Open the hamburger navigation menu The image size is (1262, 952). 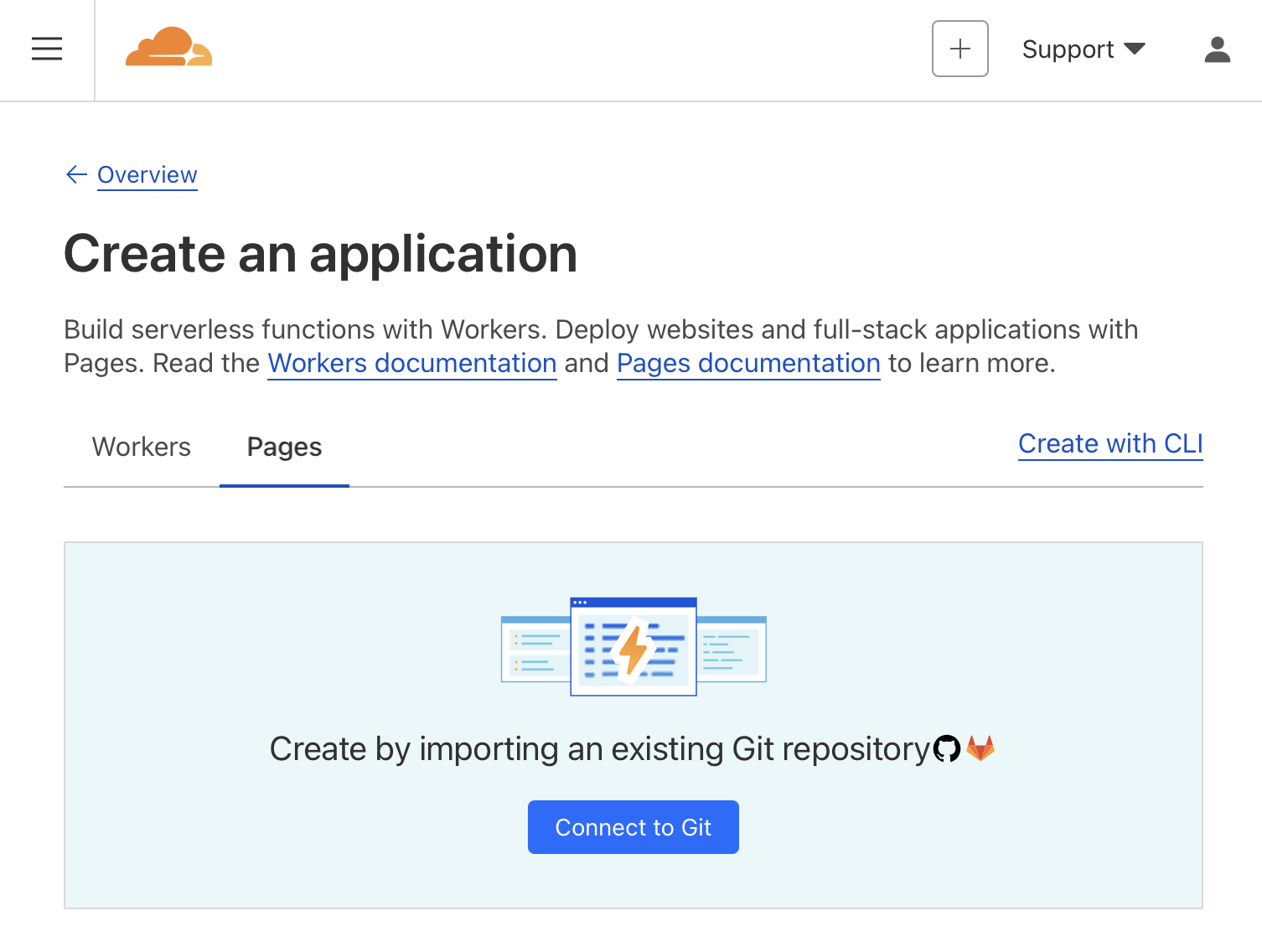click(47, 49)
